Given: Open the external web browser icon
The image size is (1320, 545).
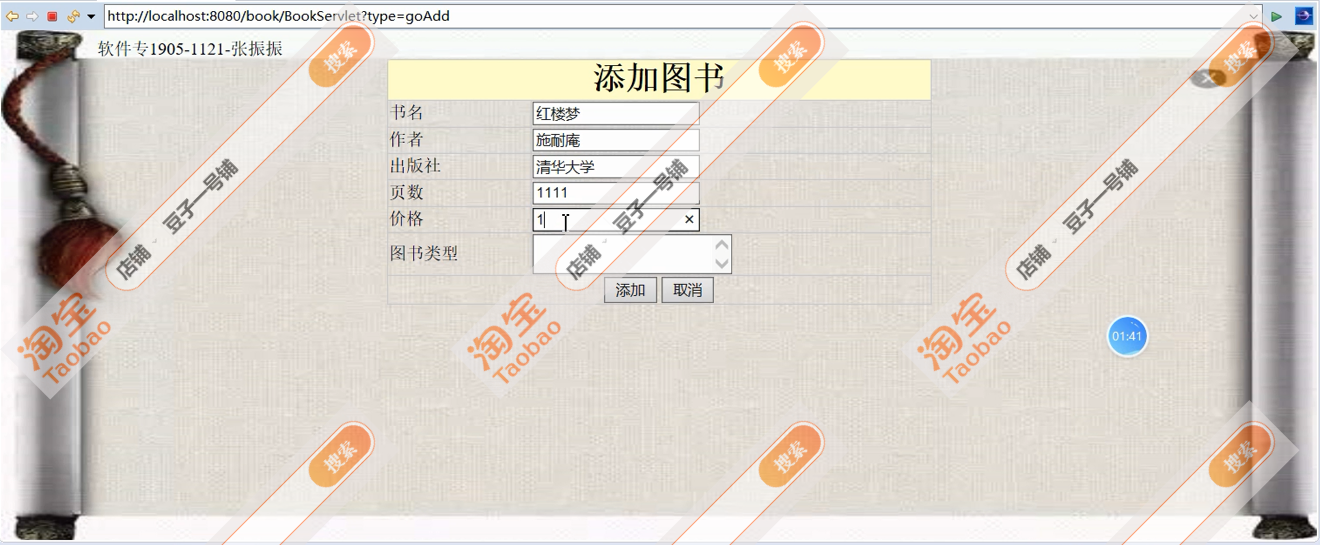Looking at the screenshot, I should pyautogui.click(x=1304, y=16).
